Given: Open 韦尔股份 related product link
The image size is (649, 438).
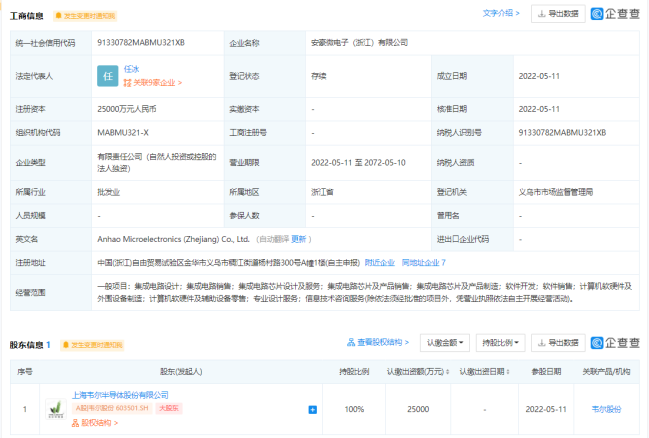Looking at the screenshot, I should coord(606,409).
